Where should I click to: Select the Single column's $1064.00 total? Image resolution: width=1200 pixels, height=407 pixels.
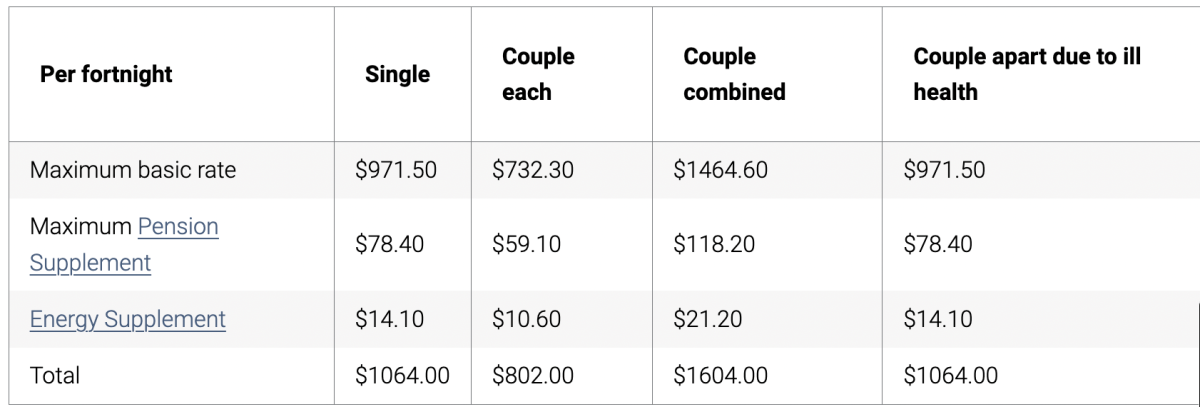402,376
